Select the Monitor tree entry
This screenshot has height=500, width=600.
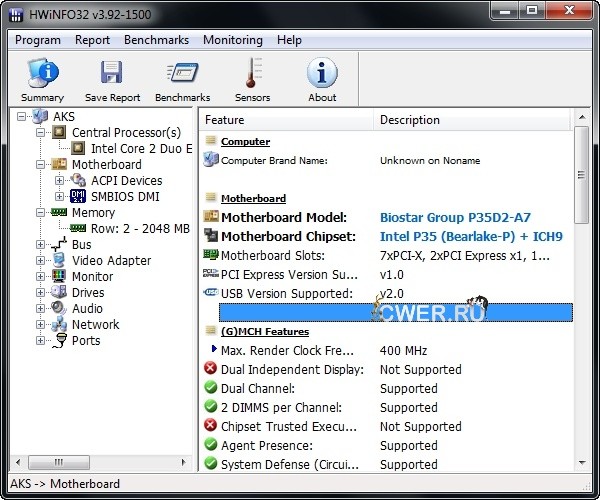click(92, 276)
